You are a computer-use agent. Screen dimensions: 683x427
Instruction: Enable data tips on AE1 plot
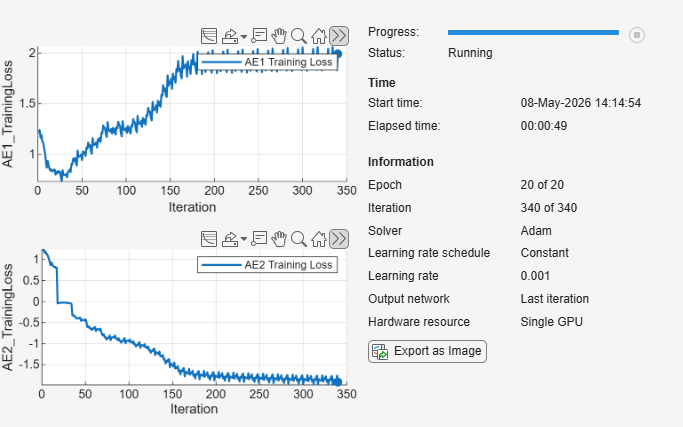coord(259,36)
